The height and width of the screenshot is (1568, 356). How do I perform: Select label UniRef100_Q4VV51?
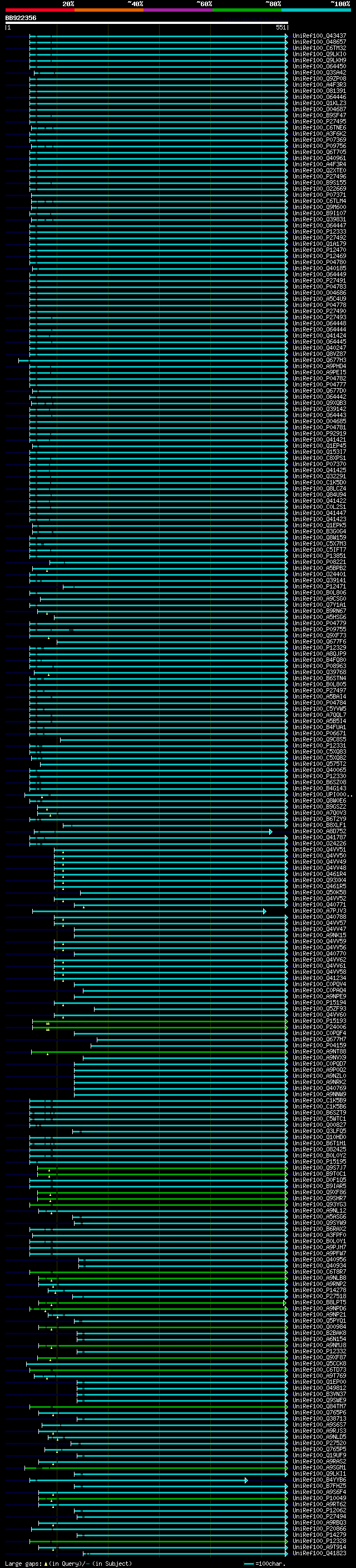click(x=319, y=850)
